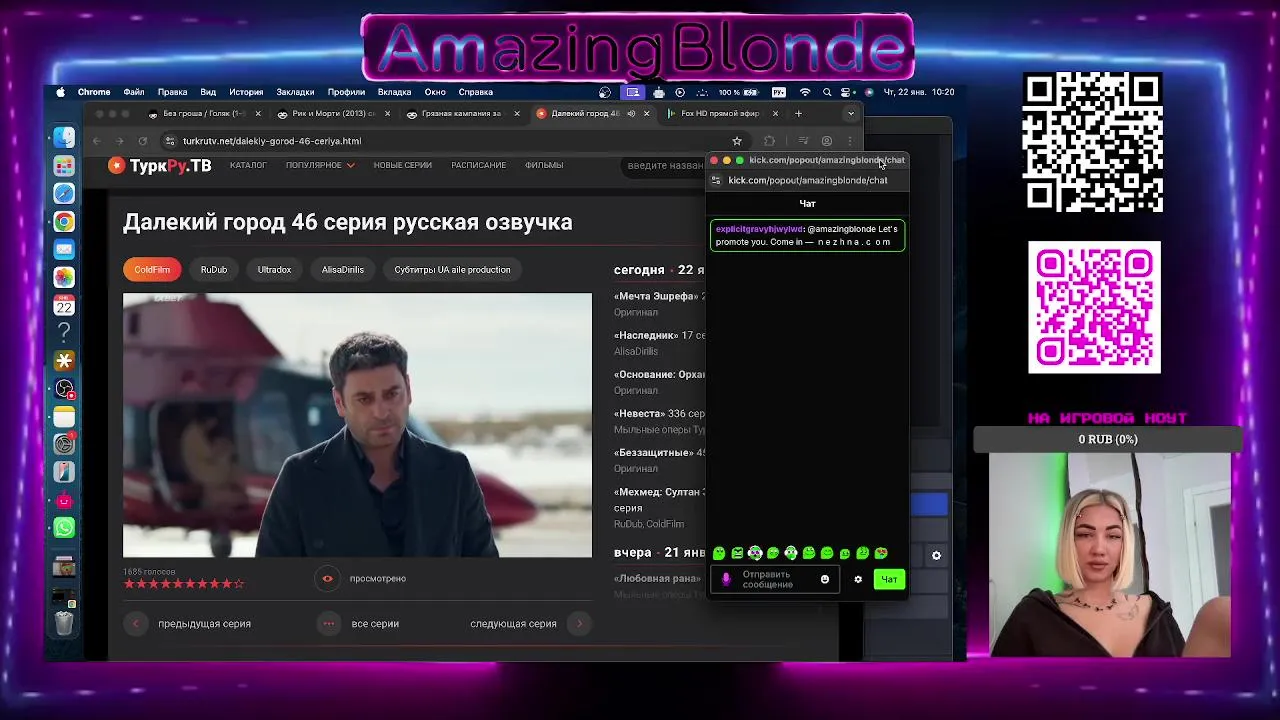Click the site search field 'введите назван'

pyautogui.click(x=665, y=165)
